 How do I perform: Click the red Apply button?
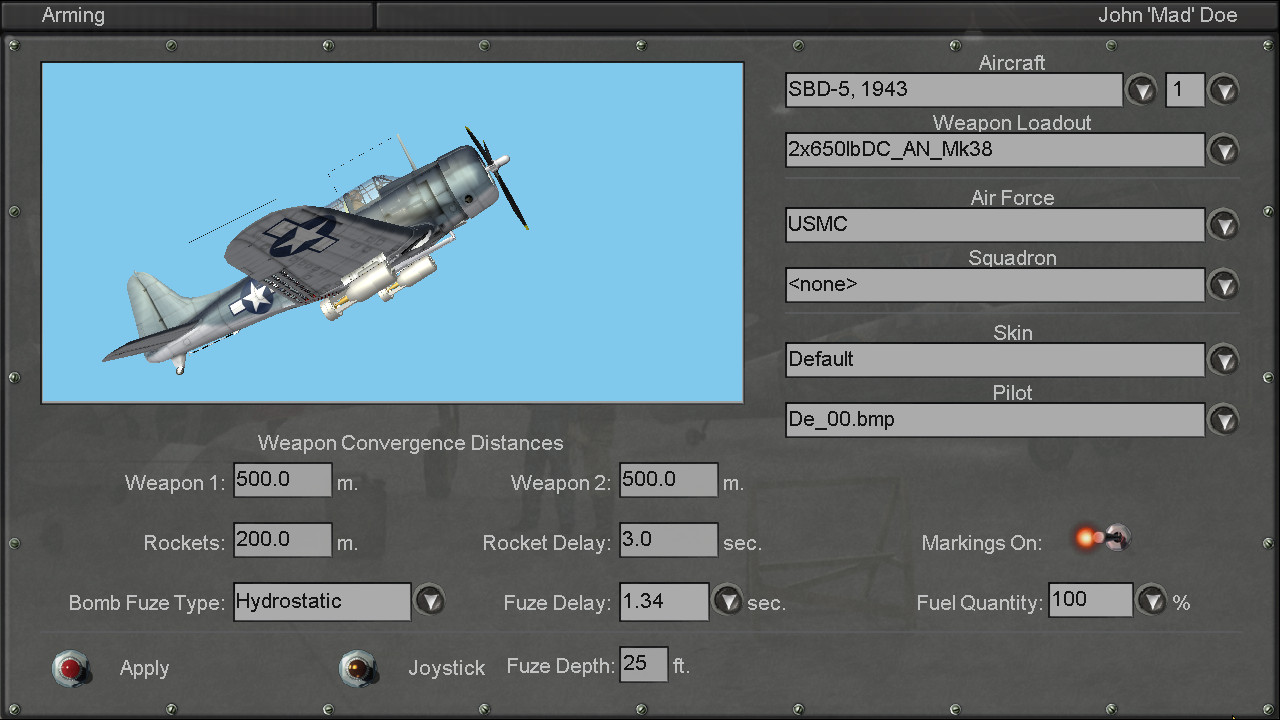(71, 668)
